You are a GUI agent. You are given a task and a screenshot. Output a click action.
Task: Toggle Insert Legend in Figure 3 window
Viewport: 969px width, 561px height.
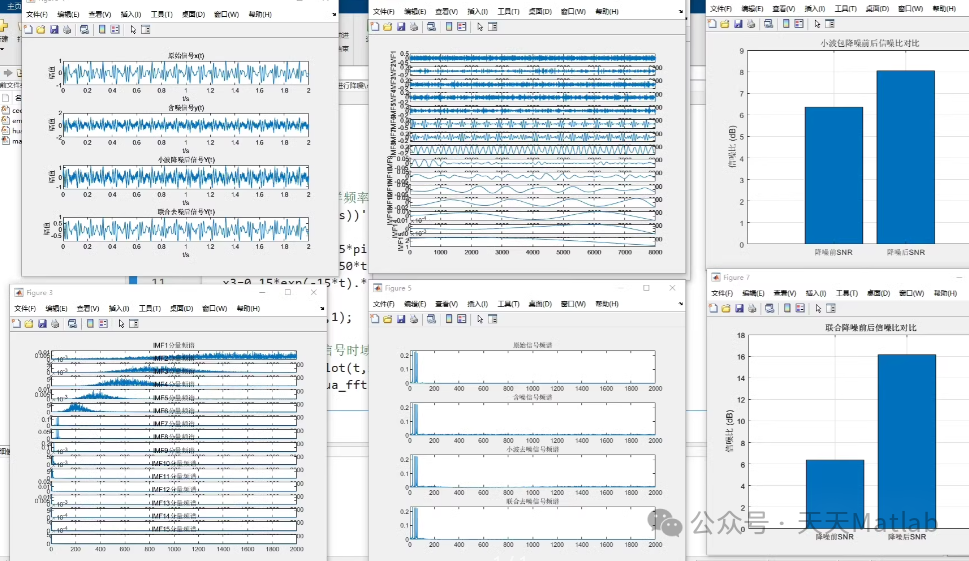pyautogui.click(x=103, y=323)
